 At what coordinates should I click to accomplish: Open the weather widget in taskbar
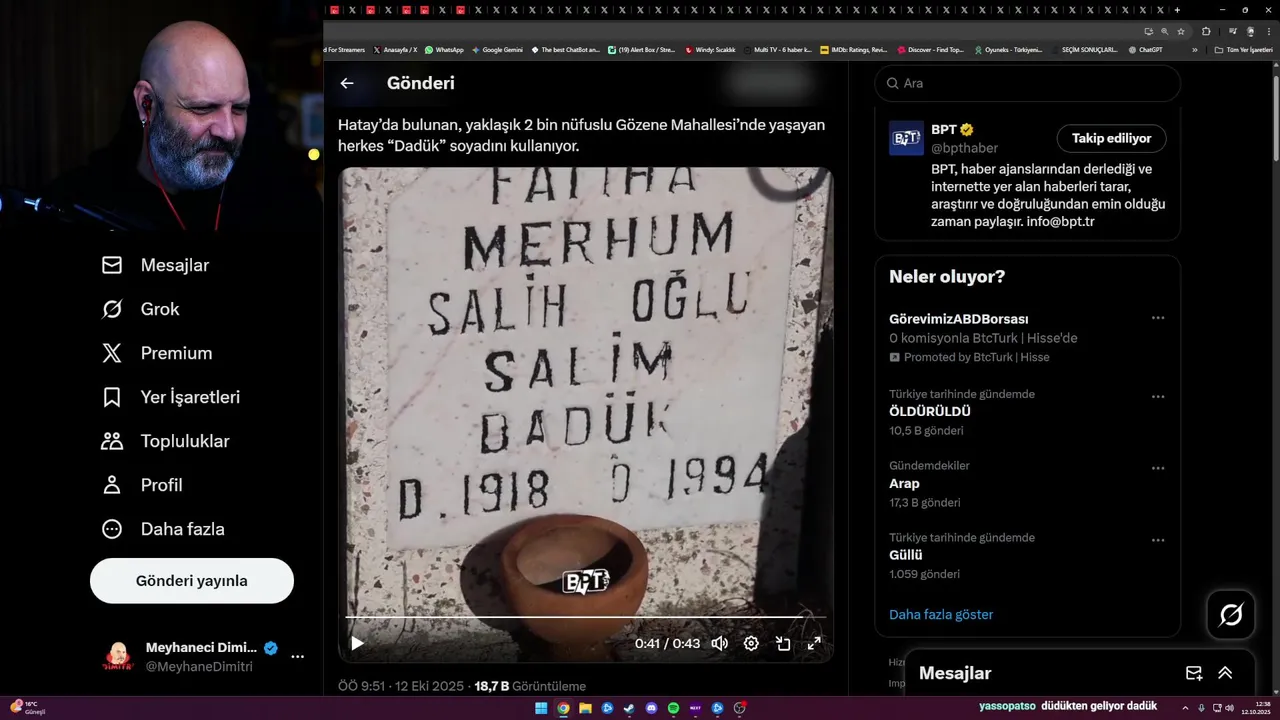pyautogui.click(x=28, y=708)
